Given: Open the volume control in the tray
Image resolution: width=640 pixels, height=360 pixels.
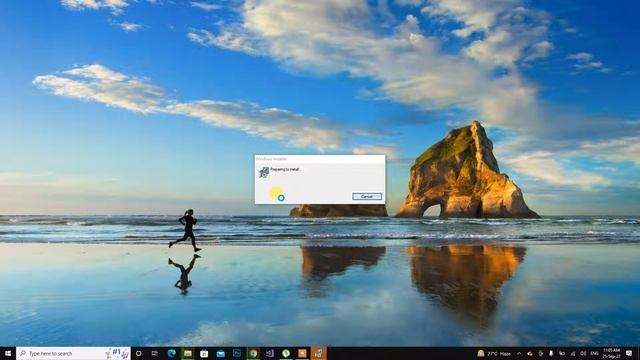Looking at the screenshot, I should pos(583,353).
